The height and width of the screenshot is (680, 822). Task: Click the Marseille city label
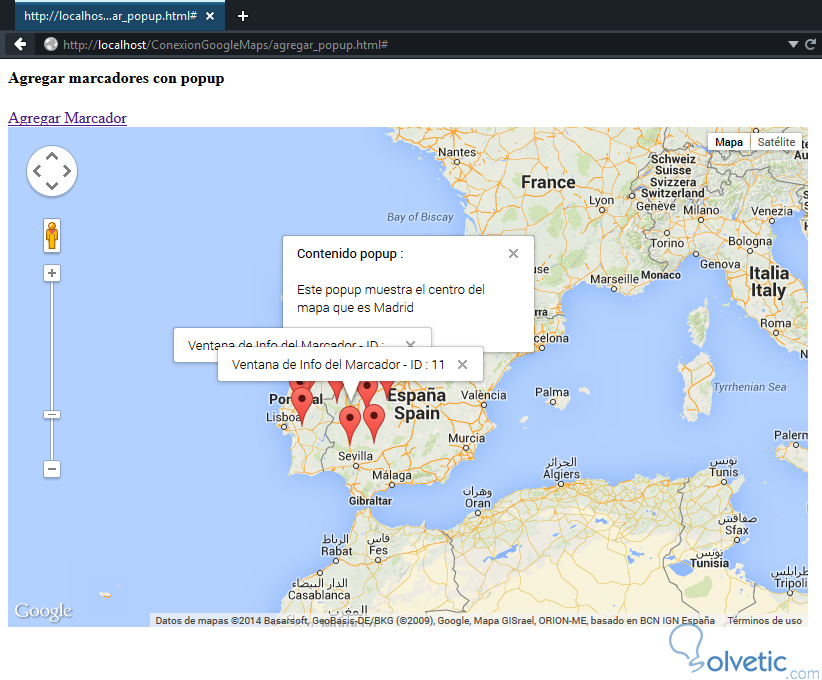click(614, 279)
